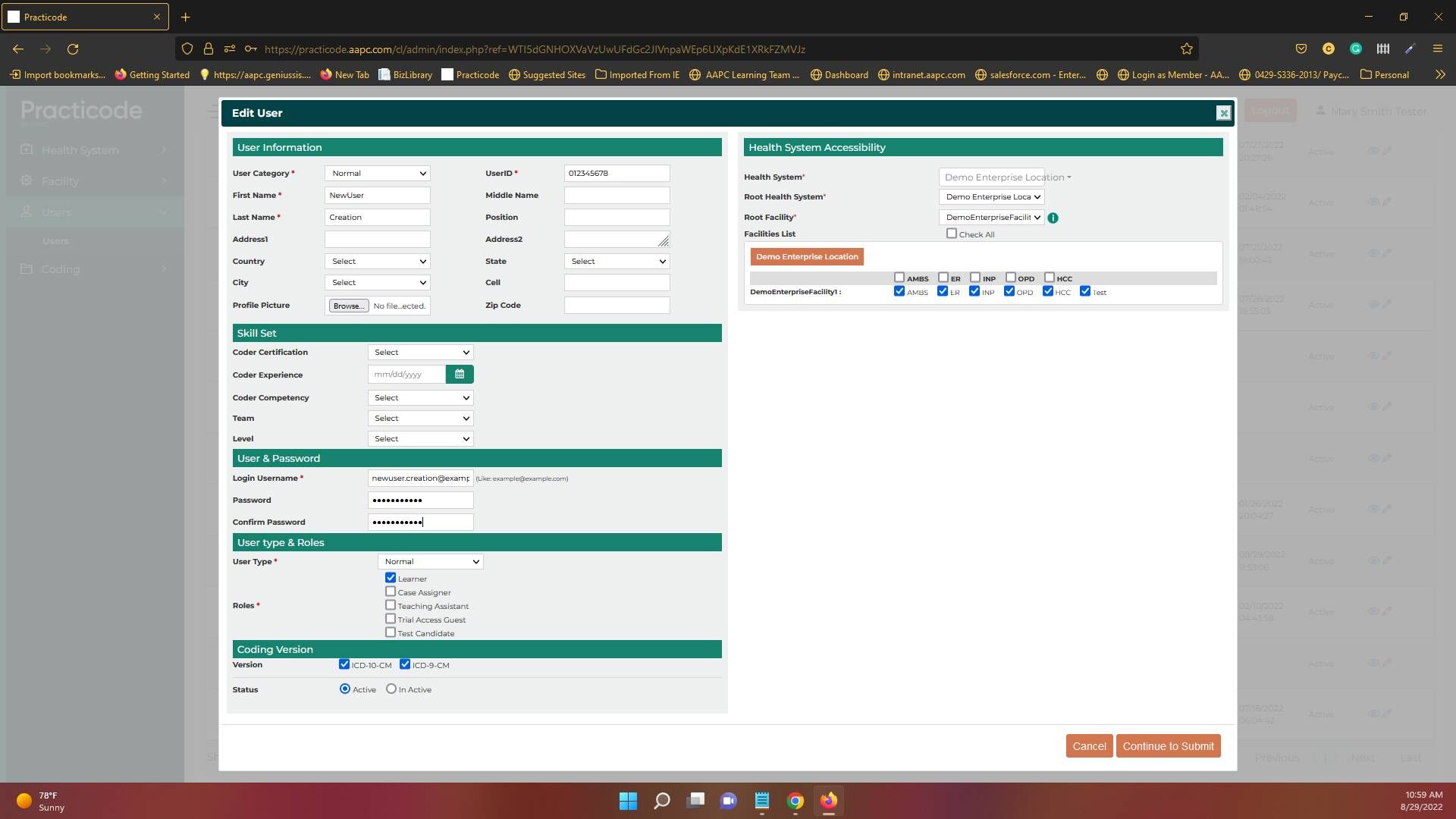
Task: Open a new browser tab
Action: 185,17
